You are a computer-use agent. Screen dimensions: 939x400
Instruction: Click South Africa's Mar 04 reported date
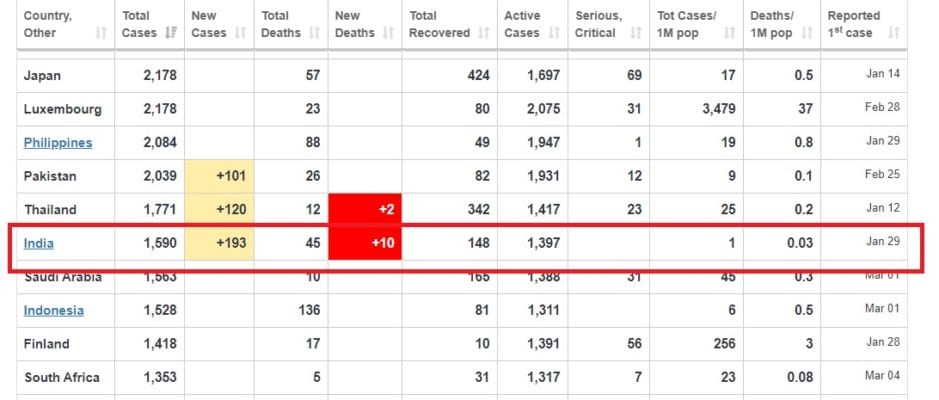882,377
